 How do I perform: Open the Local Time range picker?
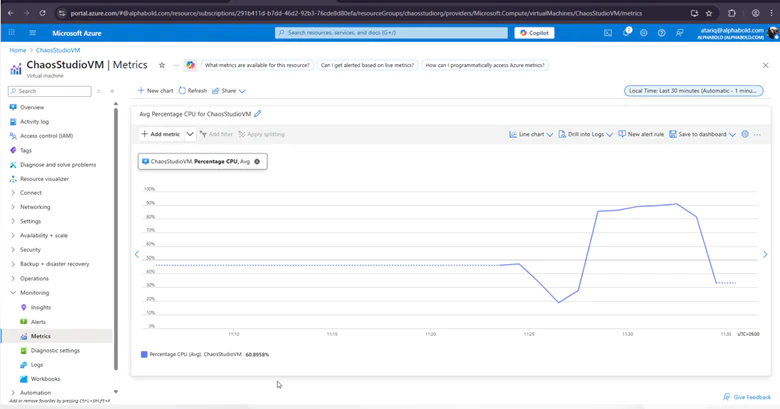(693, 91)
